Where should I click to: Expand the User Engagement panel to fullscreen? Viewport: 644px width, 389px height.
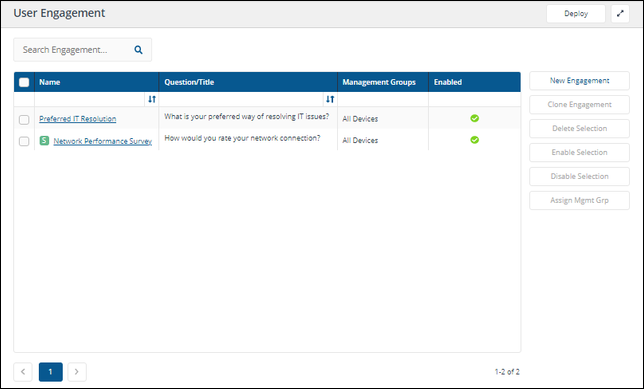[620, 14]
